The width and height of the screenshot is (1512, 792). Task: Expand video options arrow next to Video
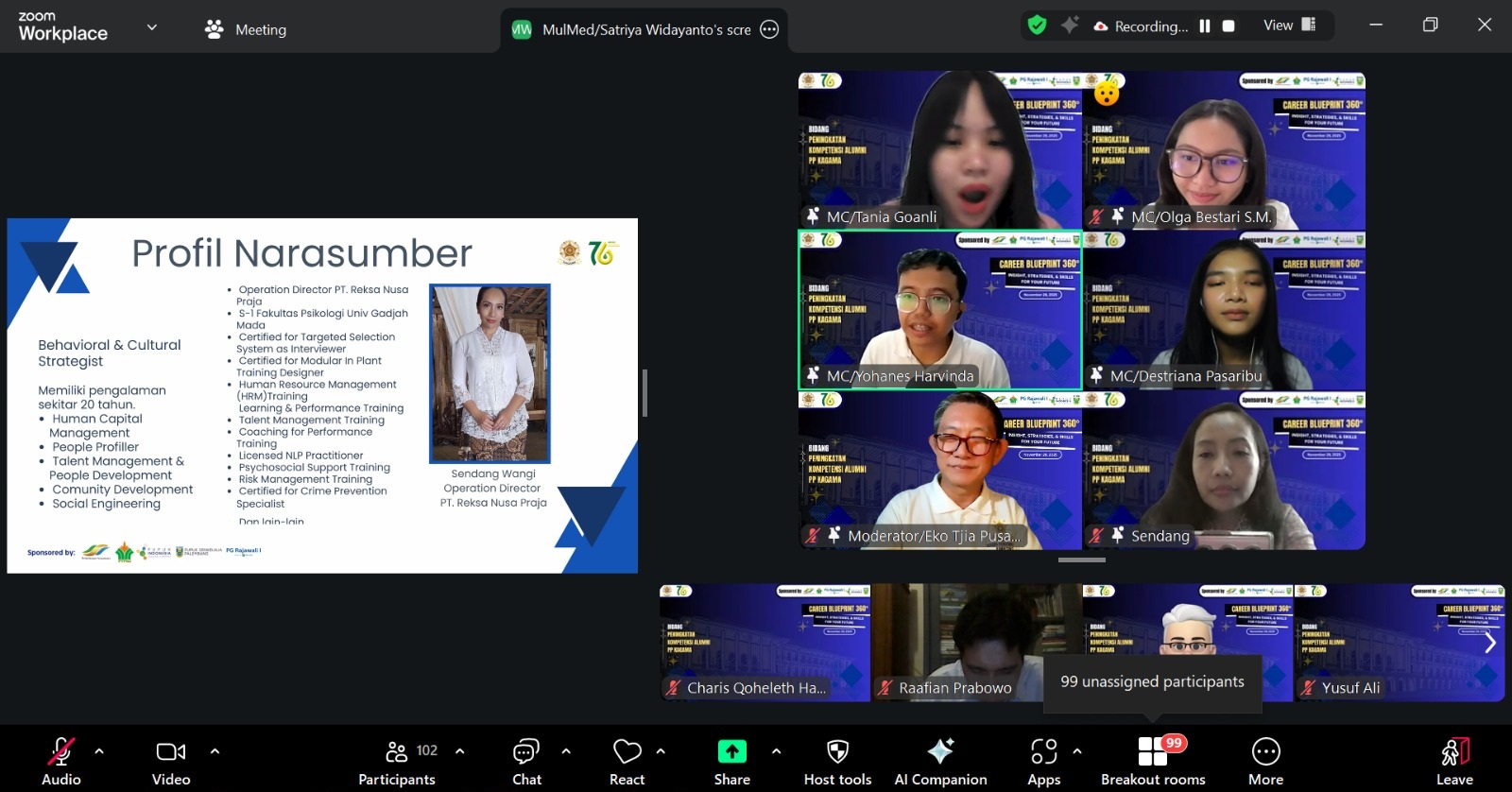(x=215, y=751)
